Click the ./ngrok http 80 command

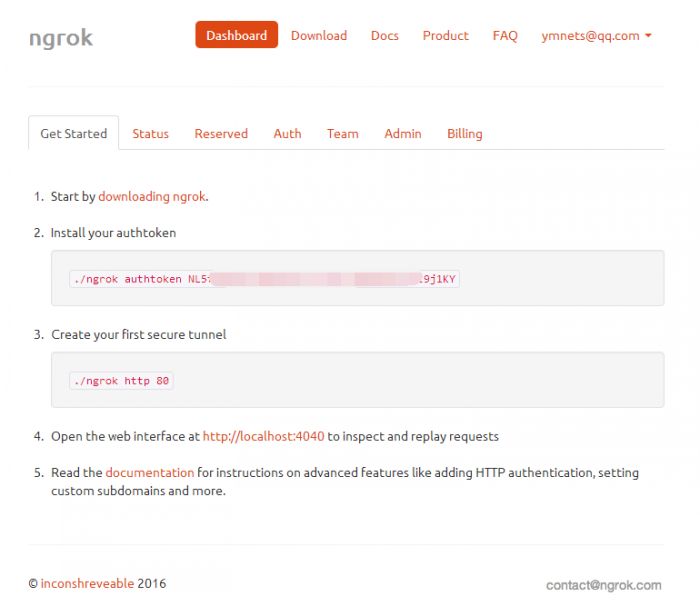121,381
